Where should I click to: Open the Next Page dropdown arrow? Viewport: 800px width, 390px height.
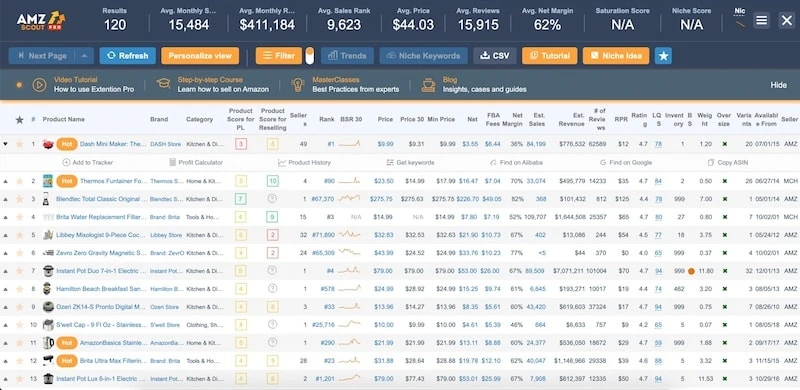[x=84, y=56]
